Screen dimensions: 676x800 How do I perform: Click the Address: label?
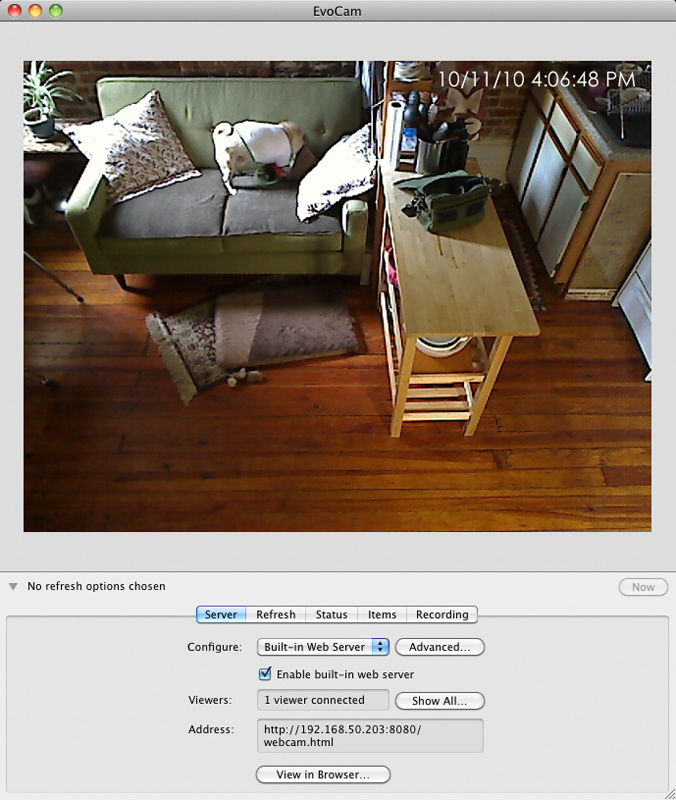click(x=211, y=729)
